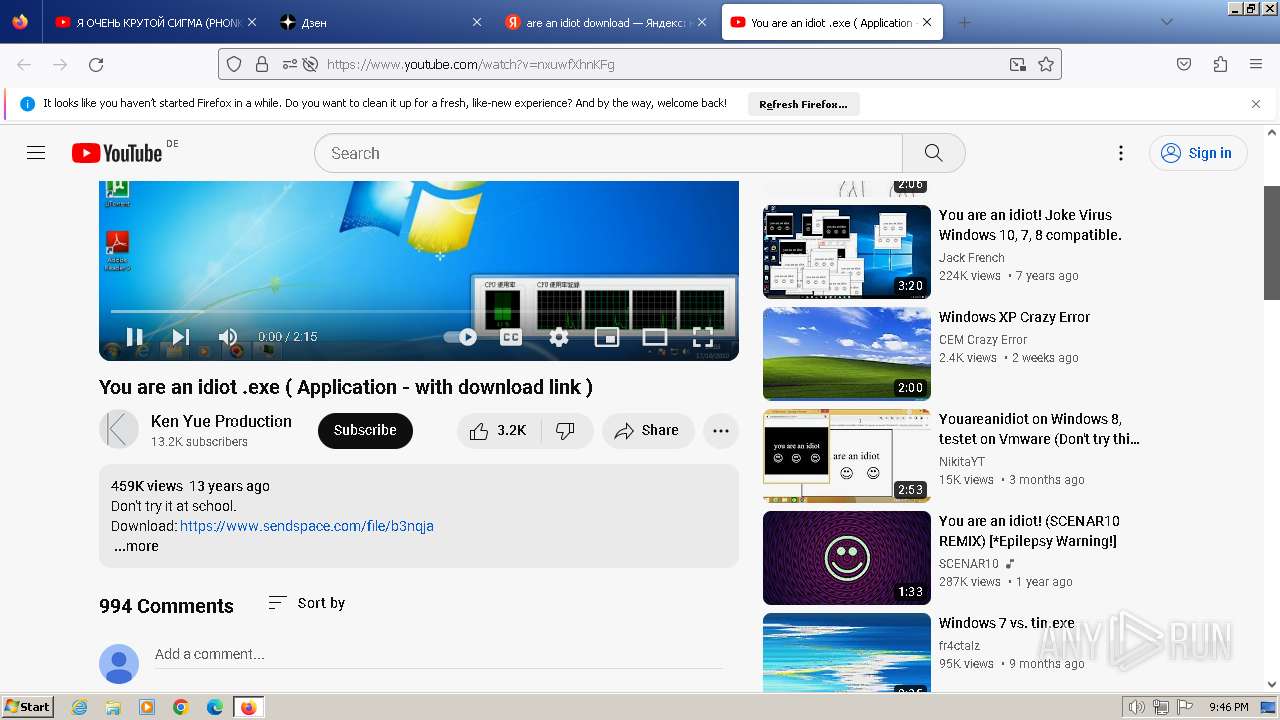Open YouTube hamburger guide menu
Viewport: 1280px width, 720px height.
point(36,153)
